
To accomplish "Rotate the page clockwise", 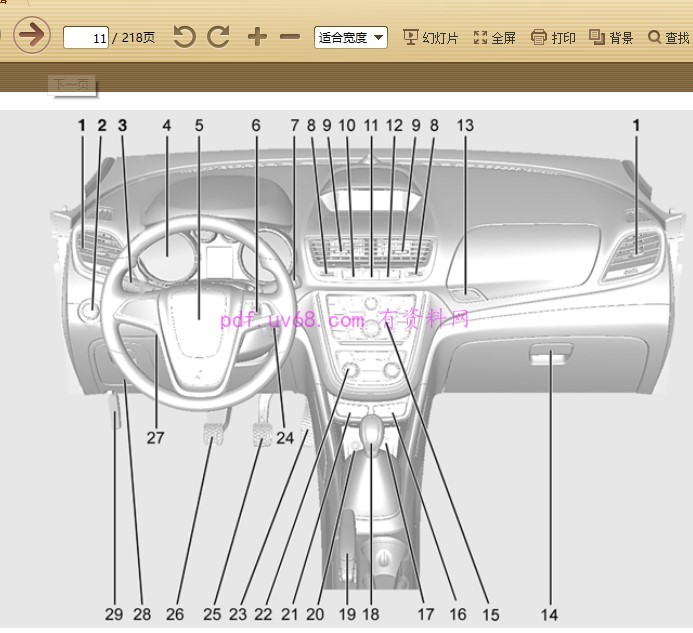I will 219,37.
